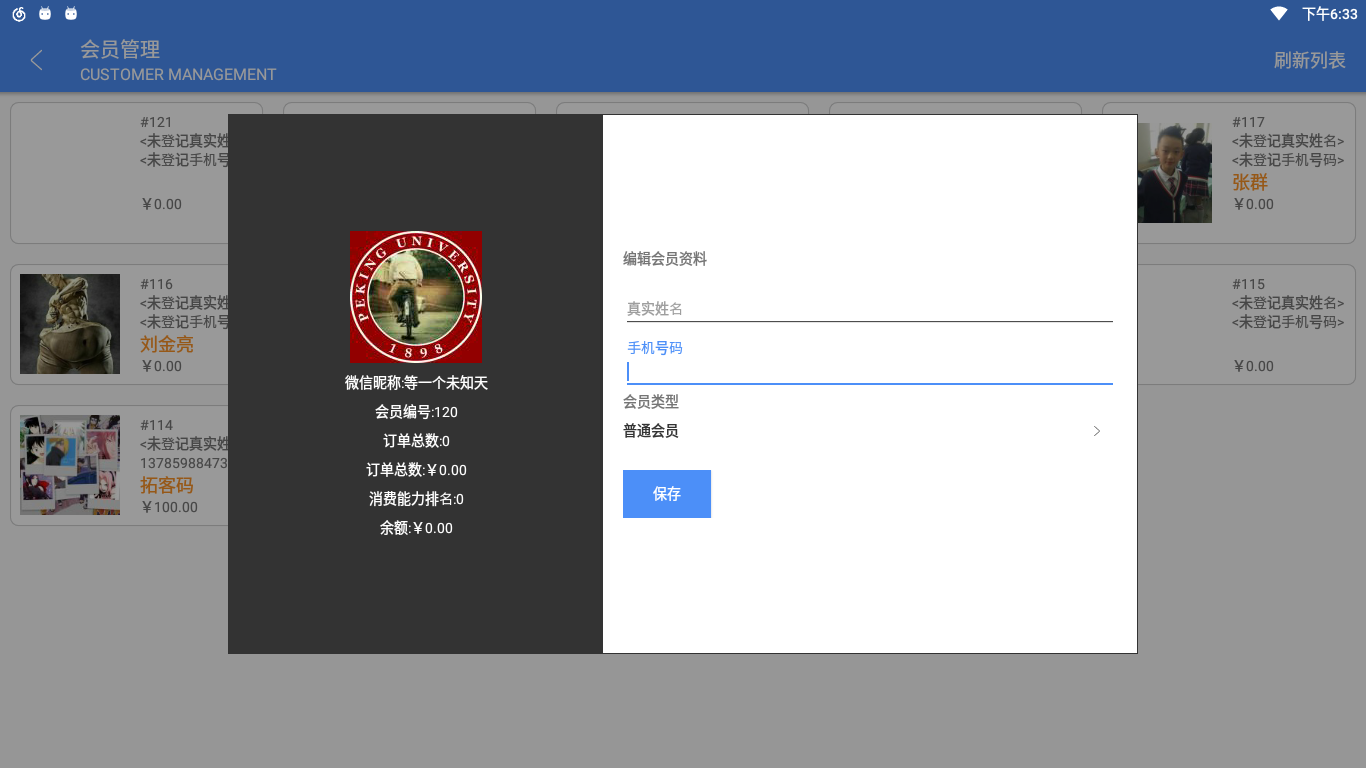
Task: Click the member name 张群
Action: click(x=1250, y=183)
